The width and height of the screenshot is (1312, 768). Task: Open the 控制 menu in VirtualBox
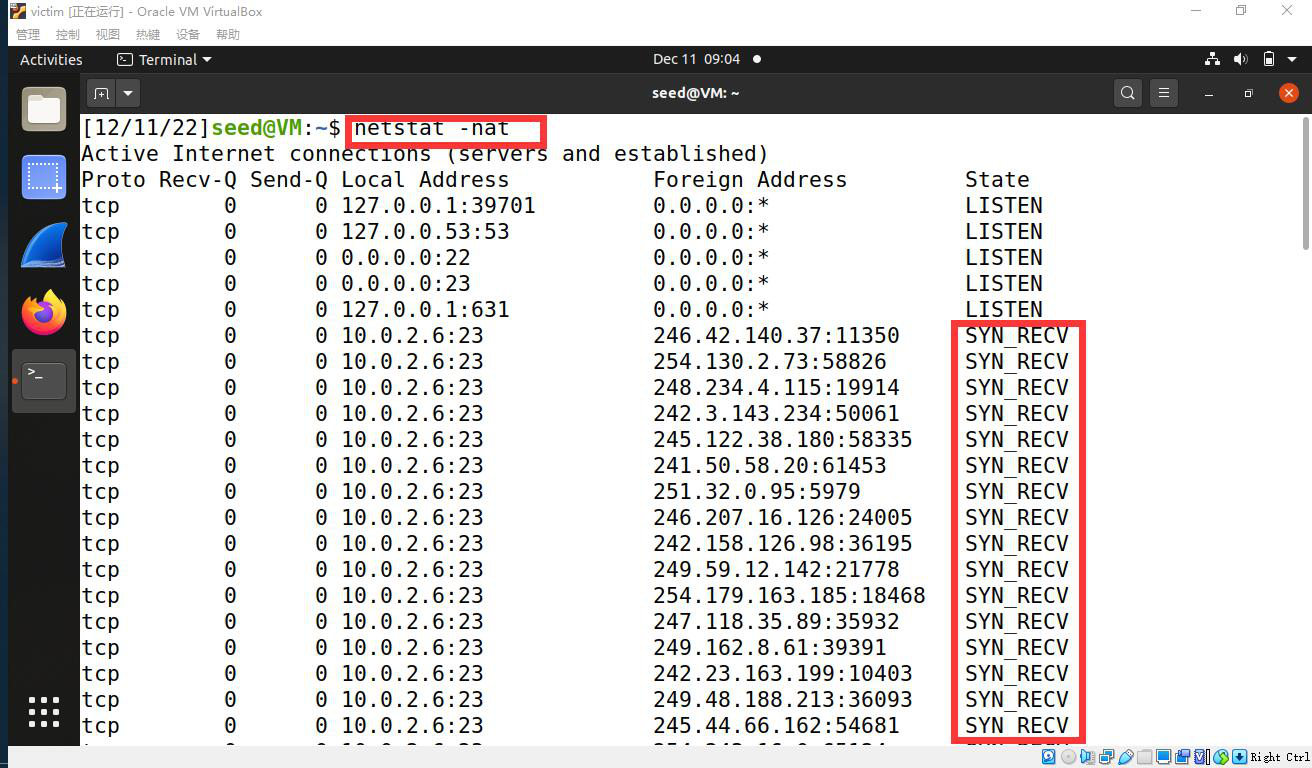66,33
